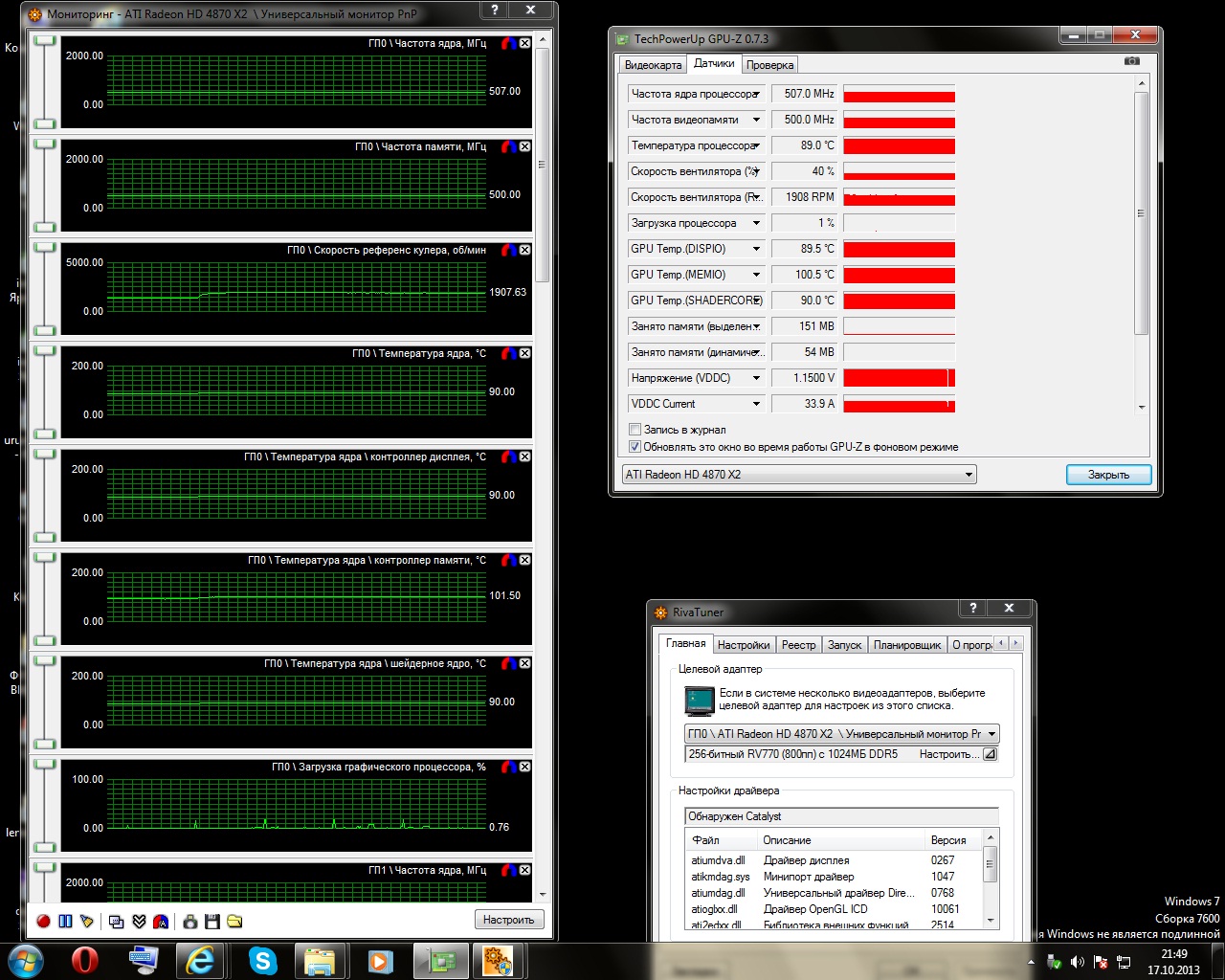Close the ГП0 Частота ядра graph
This screenshot has width=1225, height=980.
[524, 43]
